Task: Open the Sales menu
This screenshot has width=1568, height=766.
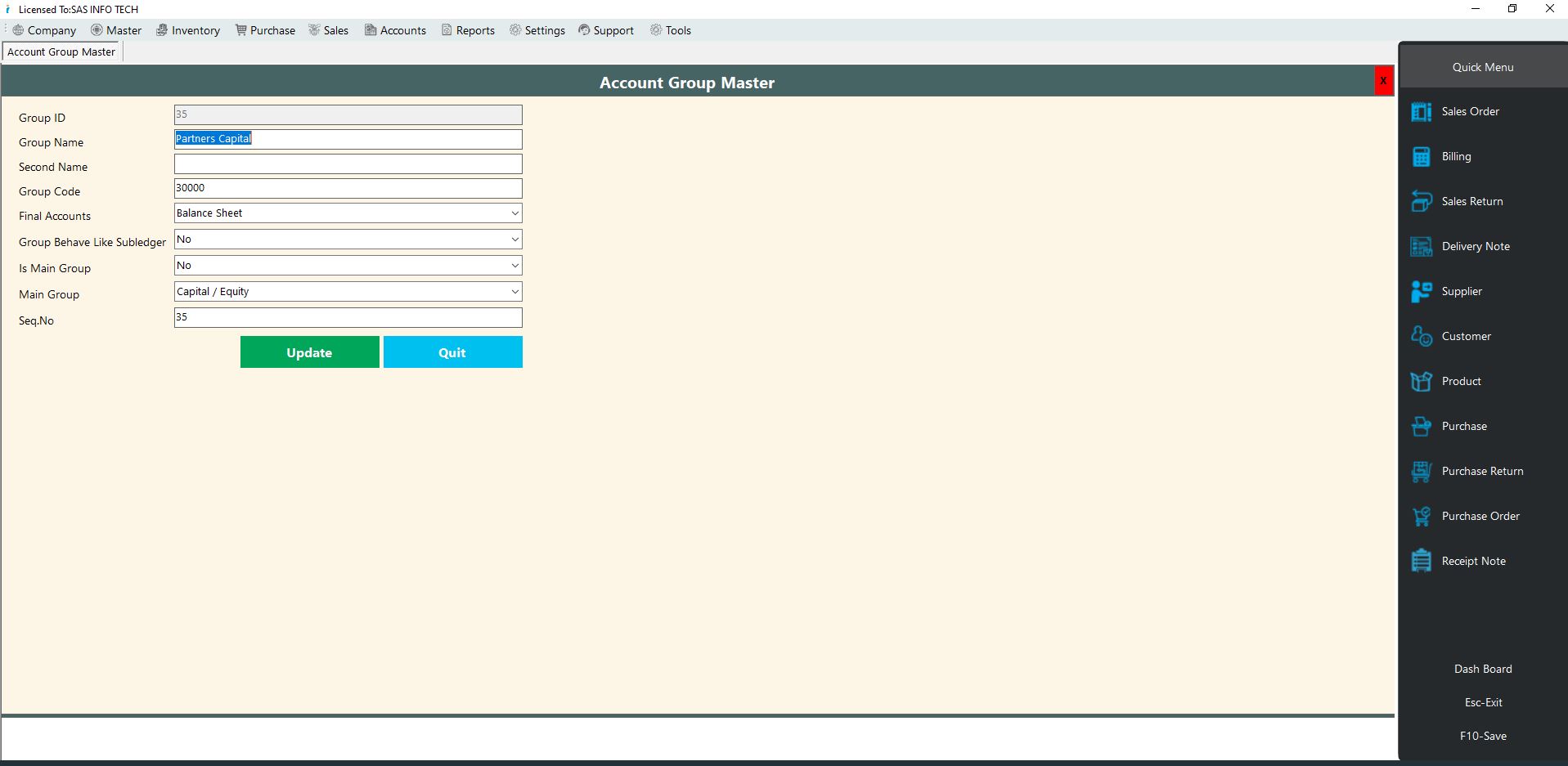Action: click(x=329, y=30)
